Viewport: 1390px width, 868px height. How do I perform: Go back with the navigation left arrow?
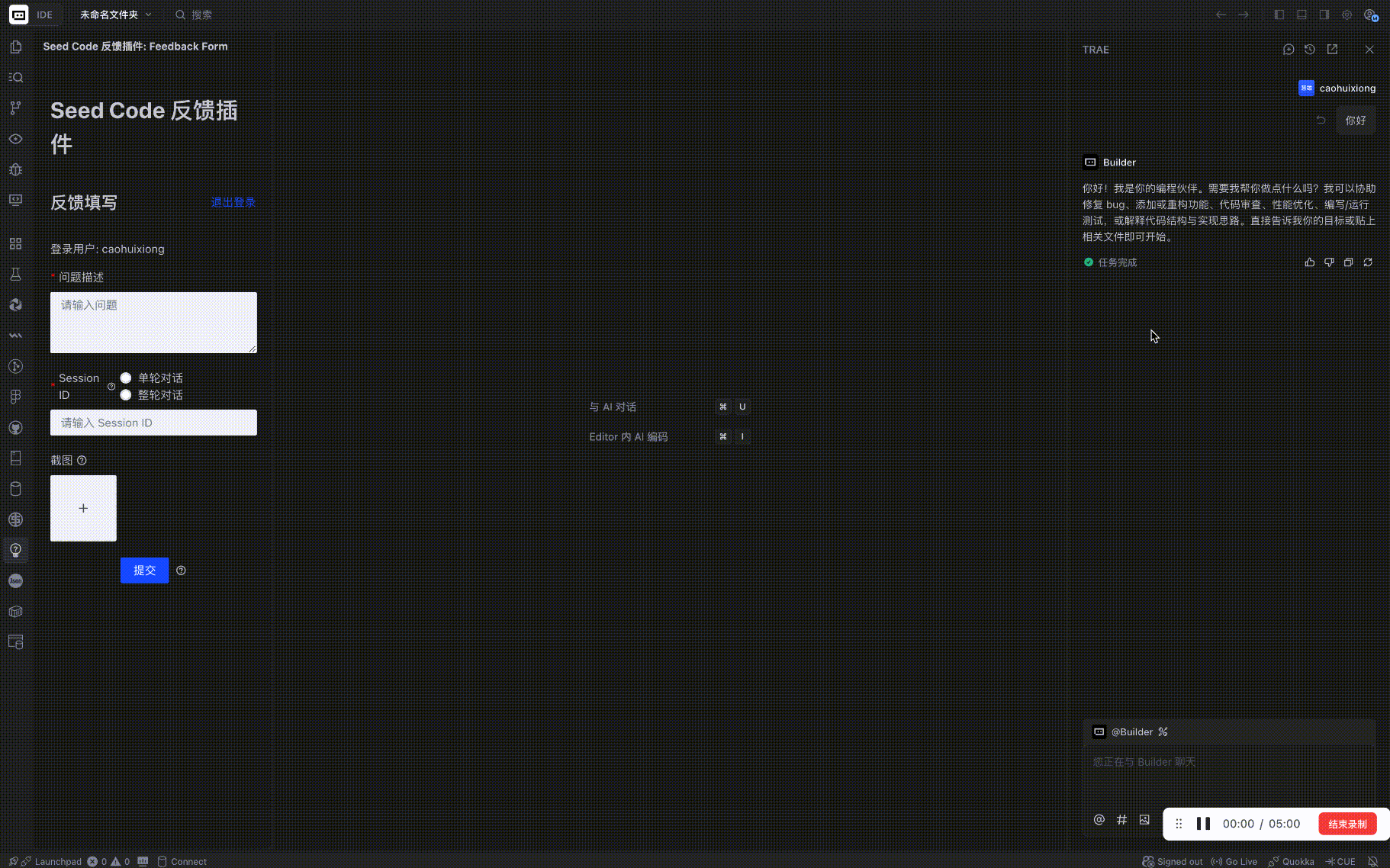coord(1221,14)
